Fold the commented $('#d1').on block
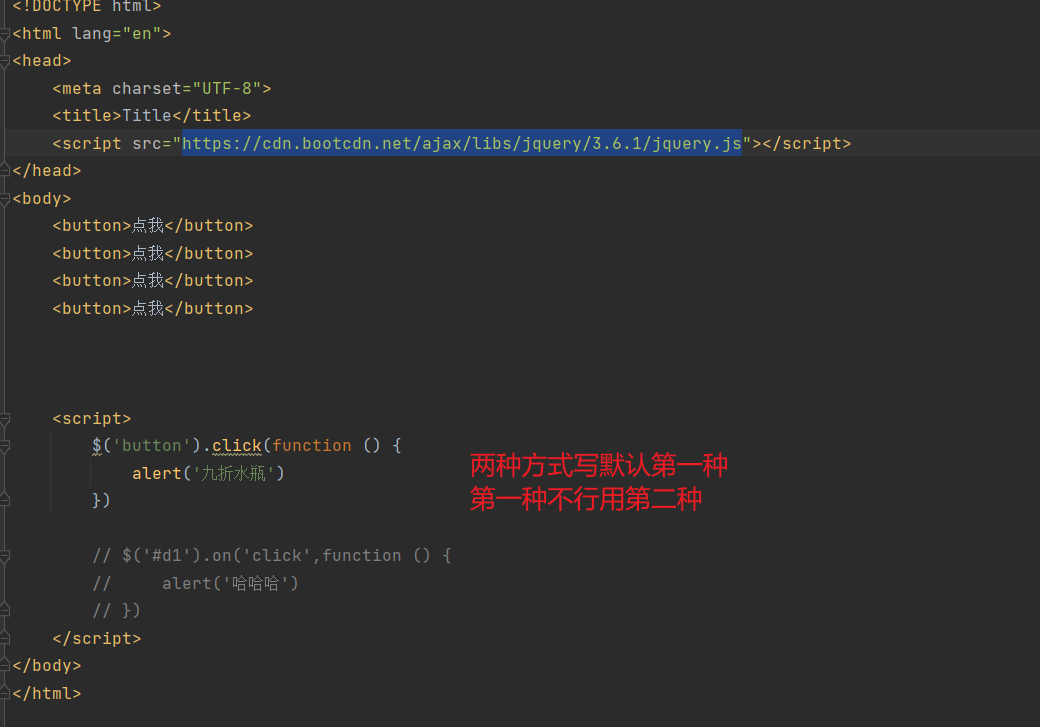The height and width of the screenshot is (727, 1040). [5, 557]
